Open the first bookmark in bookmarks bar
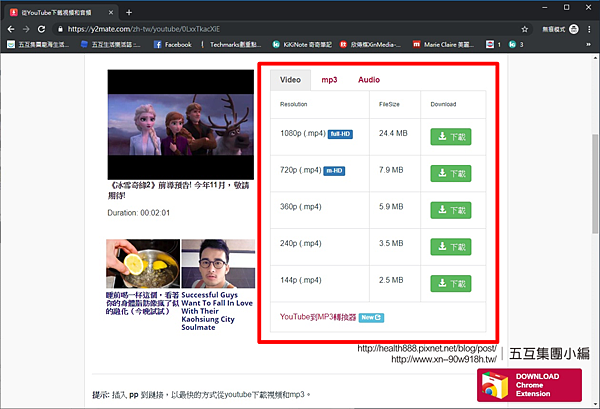 click(x=38, y=44)
